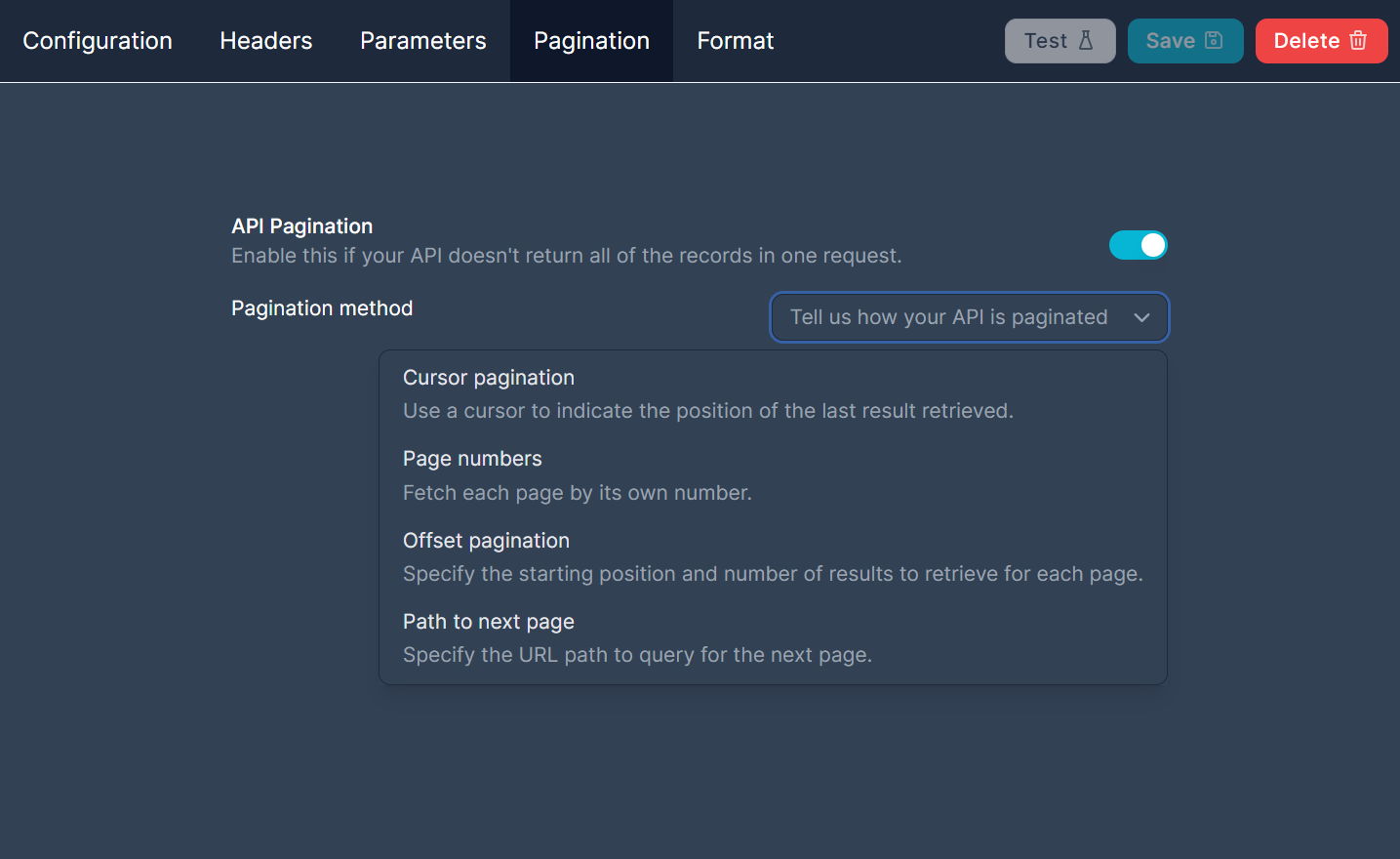Open the 'Tell us how your API is paginated' dropdown
Viewport: 1400px width, 859px height.
(948, 317)
